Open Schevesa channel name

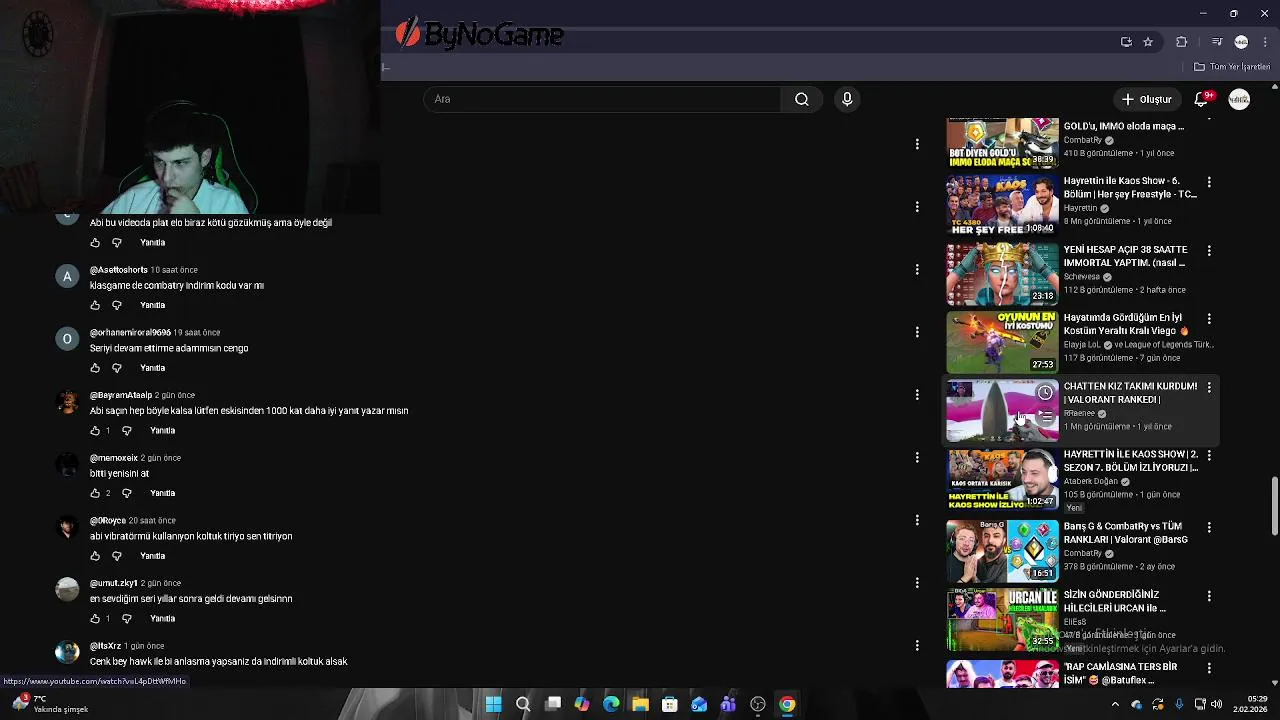point(1082,277)
